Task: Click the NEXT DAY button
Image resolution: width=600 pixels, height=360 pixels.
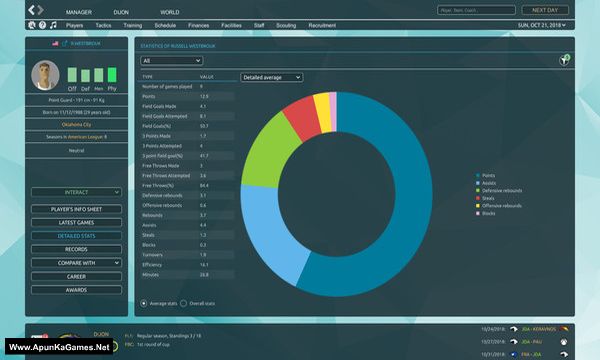Action: coord(545,10)
